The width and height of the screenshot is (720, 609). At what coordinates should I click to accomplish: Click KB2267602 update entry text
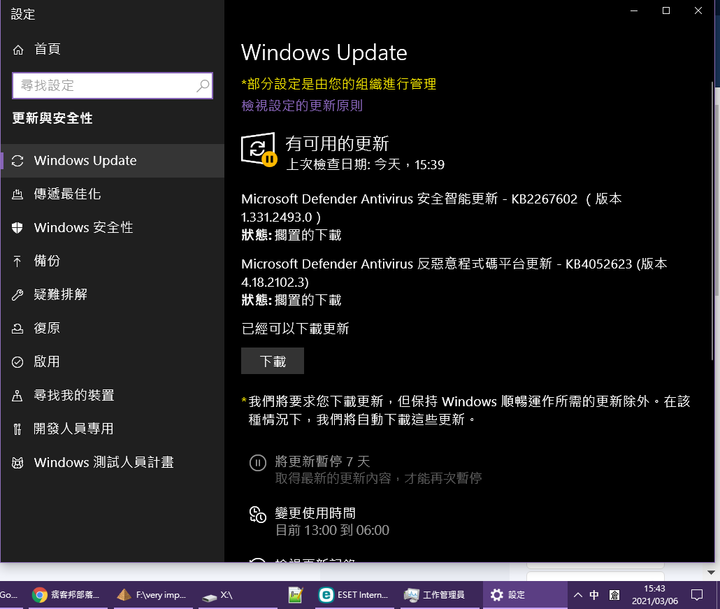coord(432,208)
